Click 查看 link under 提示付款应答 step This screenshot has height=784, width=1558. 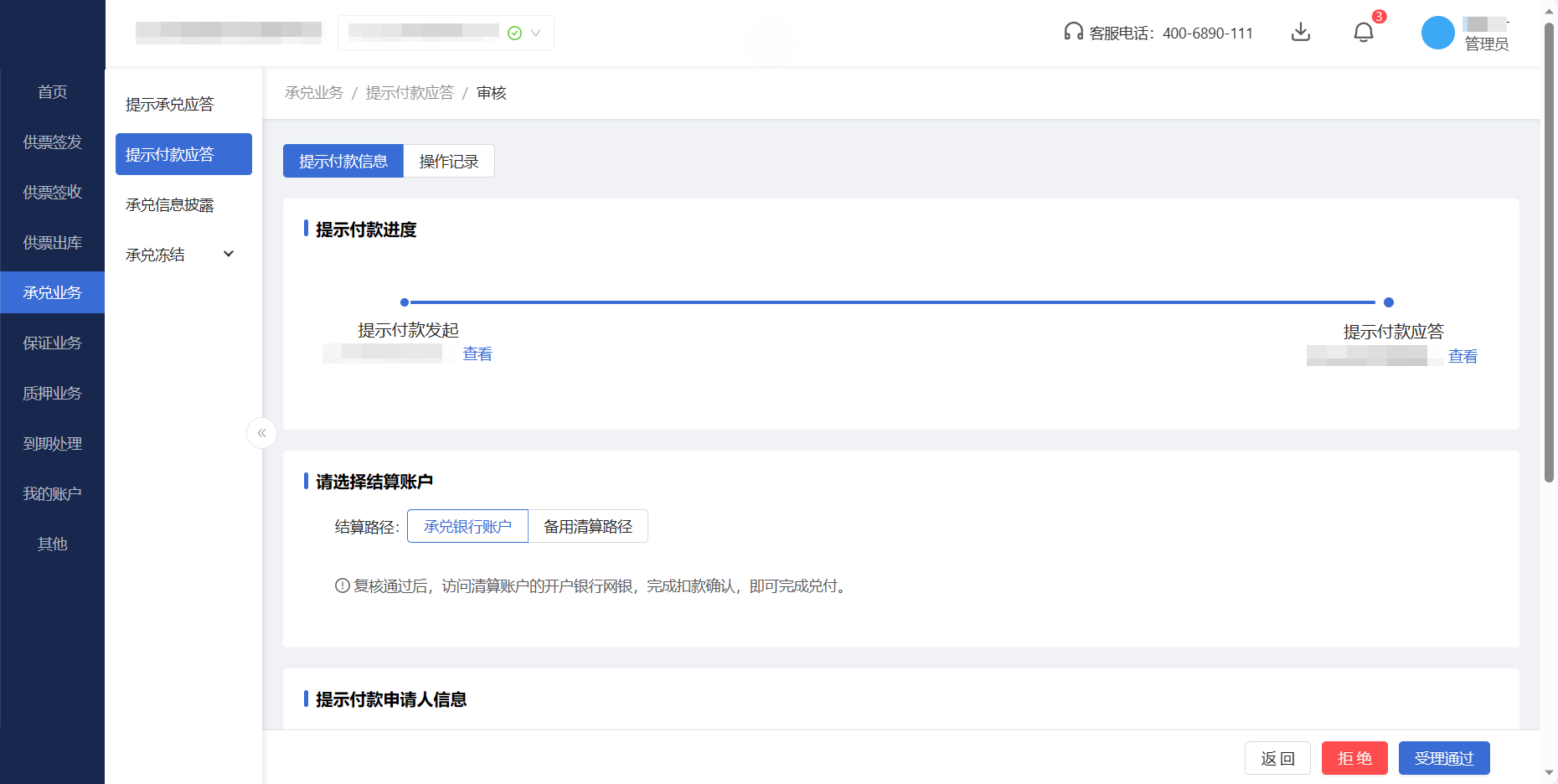pyautogui.click(x=1463, y=356)
